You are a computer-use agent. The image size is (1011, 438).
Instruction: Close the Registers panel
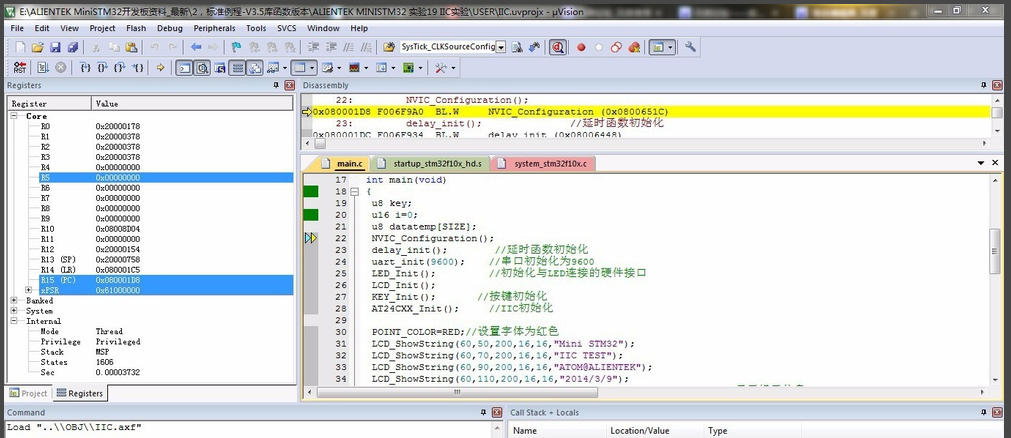click(289, 85)
